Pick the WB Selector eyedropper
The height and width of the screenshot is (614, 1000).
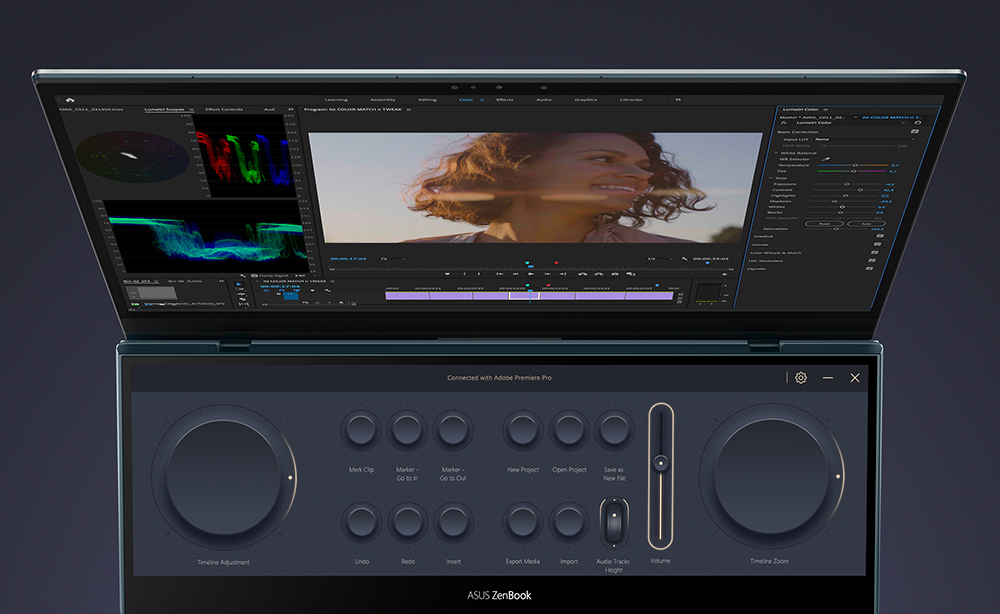pos(826,158)
